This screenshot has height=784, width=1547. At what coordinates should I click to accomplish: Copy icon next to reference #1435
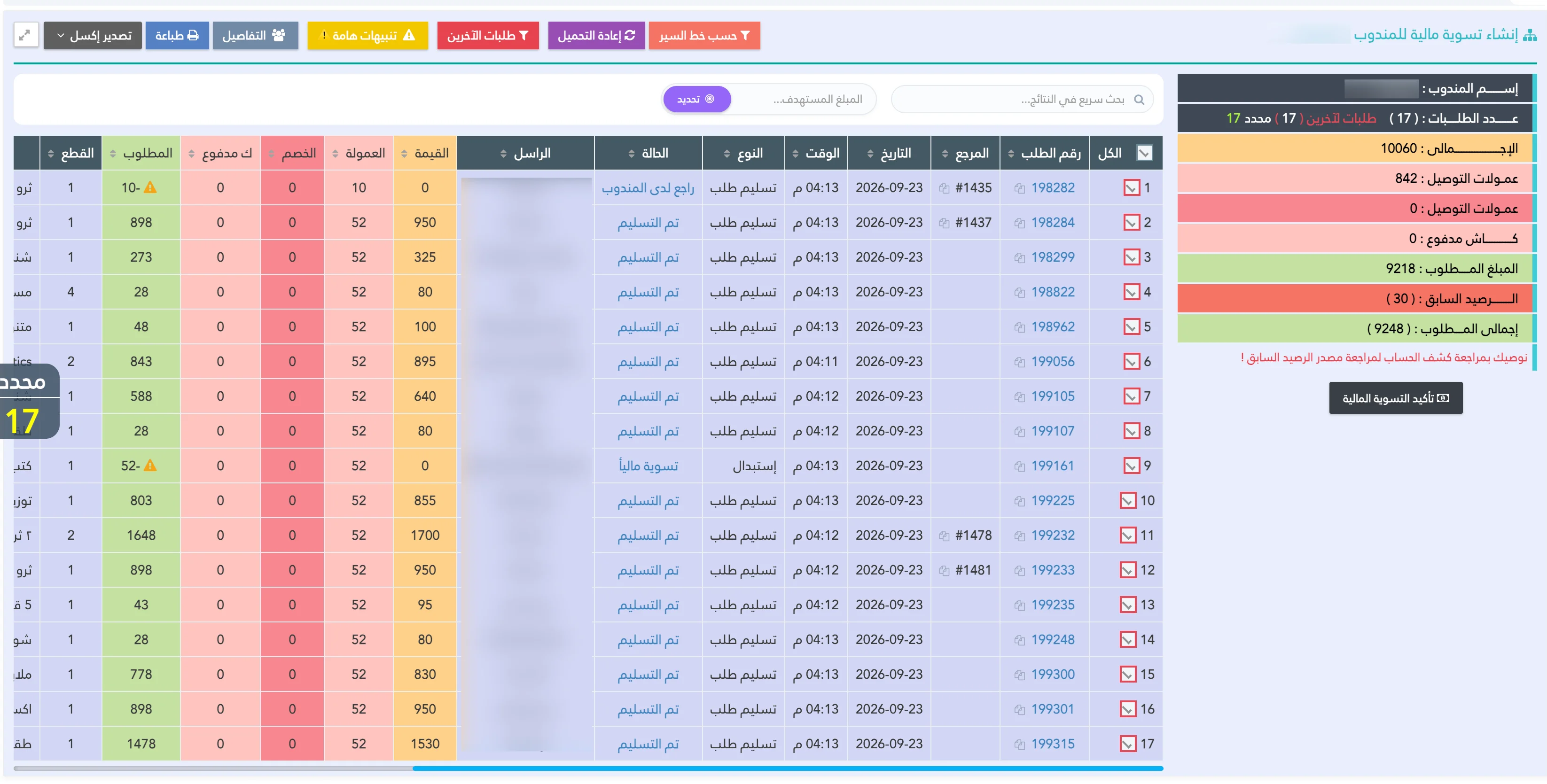944,188
